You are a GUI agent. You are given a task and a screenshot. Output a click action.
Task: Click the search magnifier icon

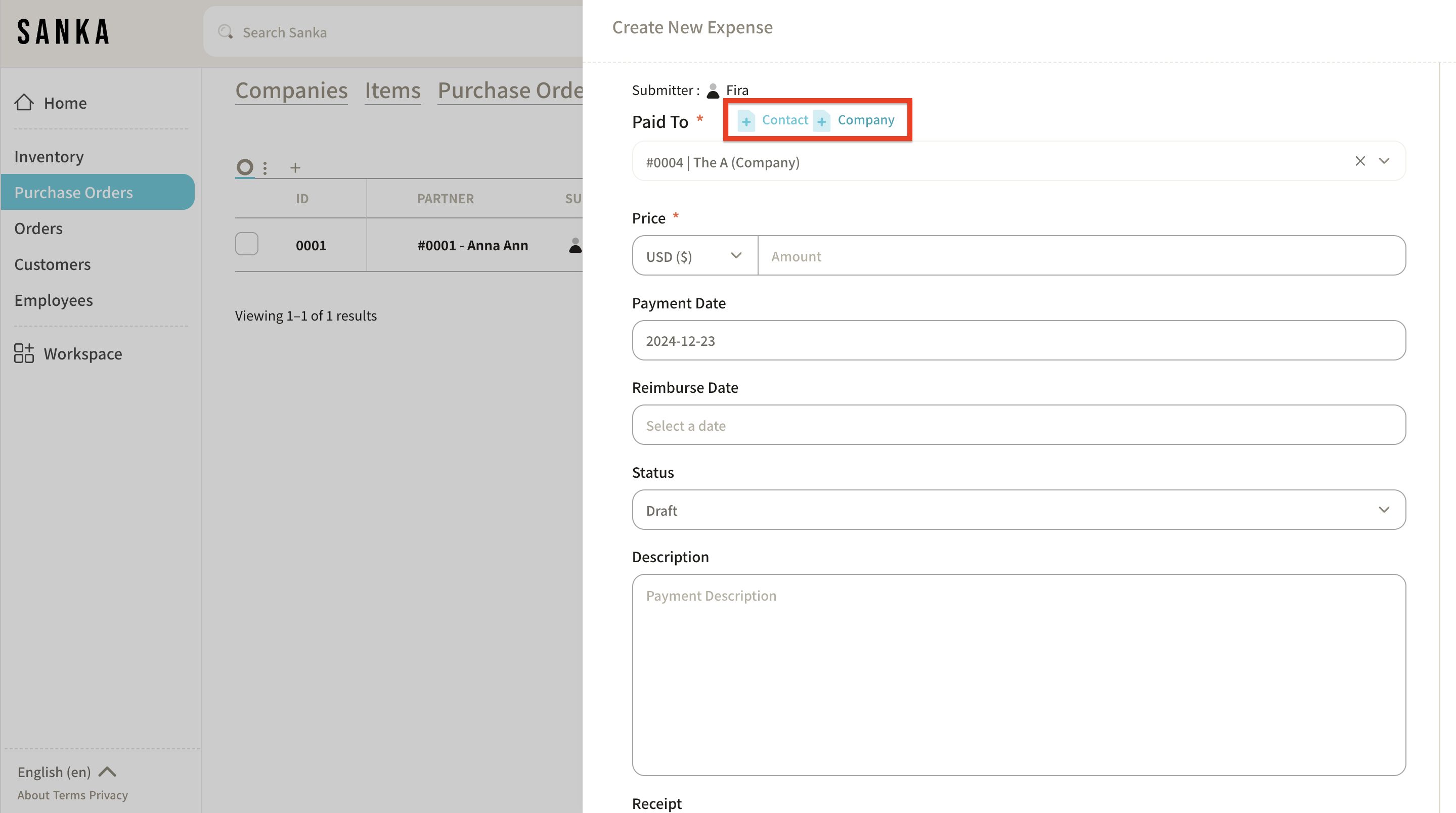[226, 32]
